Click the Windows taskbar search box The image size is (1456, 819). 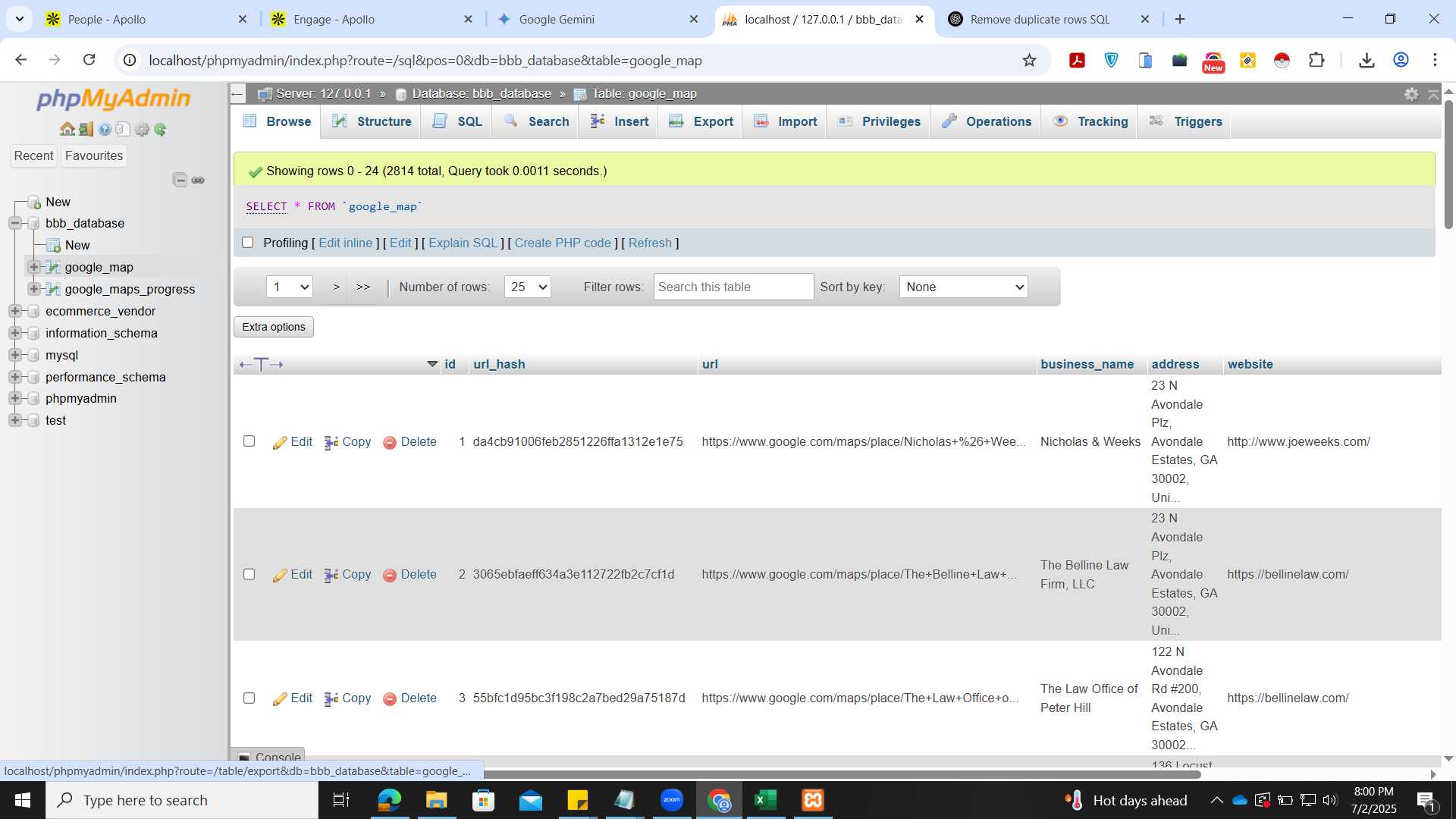[x=182, y=800]
